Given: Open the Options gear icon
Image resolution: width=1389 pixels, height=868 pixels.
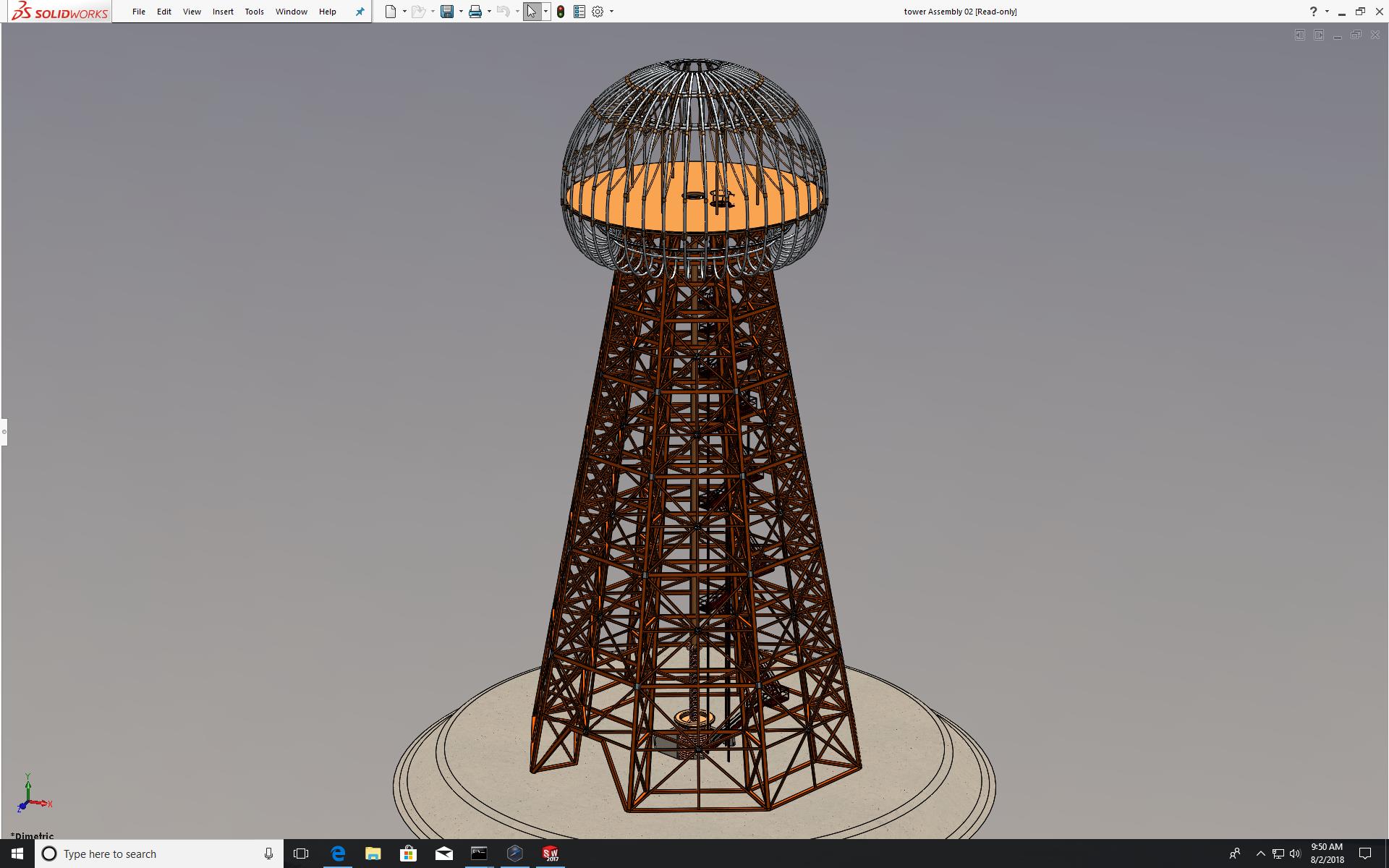Looking at the screenshot, I should [598, 12].
